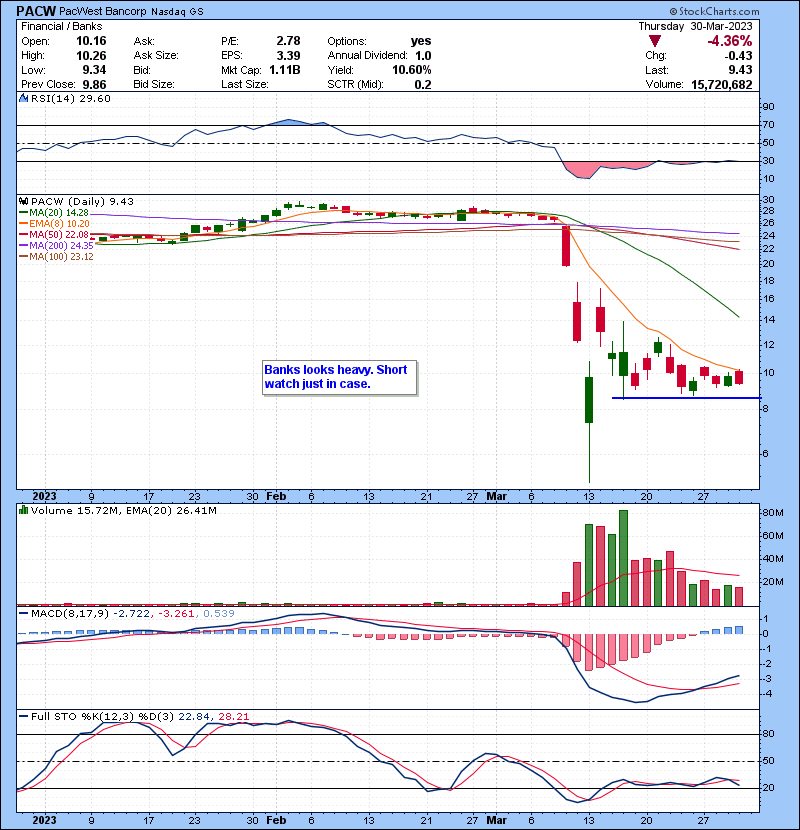Click the 80M tick on the volume axis
This screenshot has height=830, width=800.
(x=772, y=512)
